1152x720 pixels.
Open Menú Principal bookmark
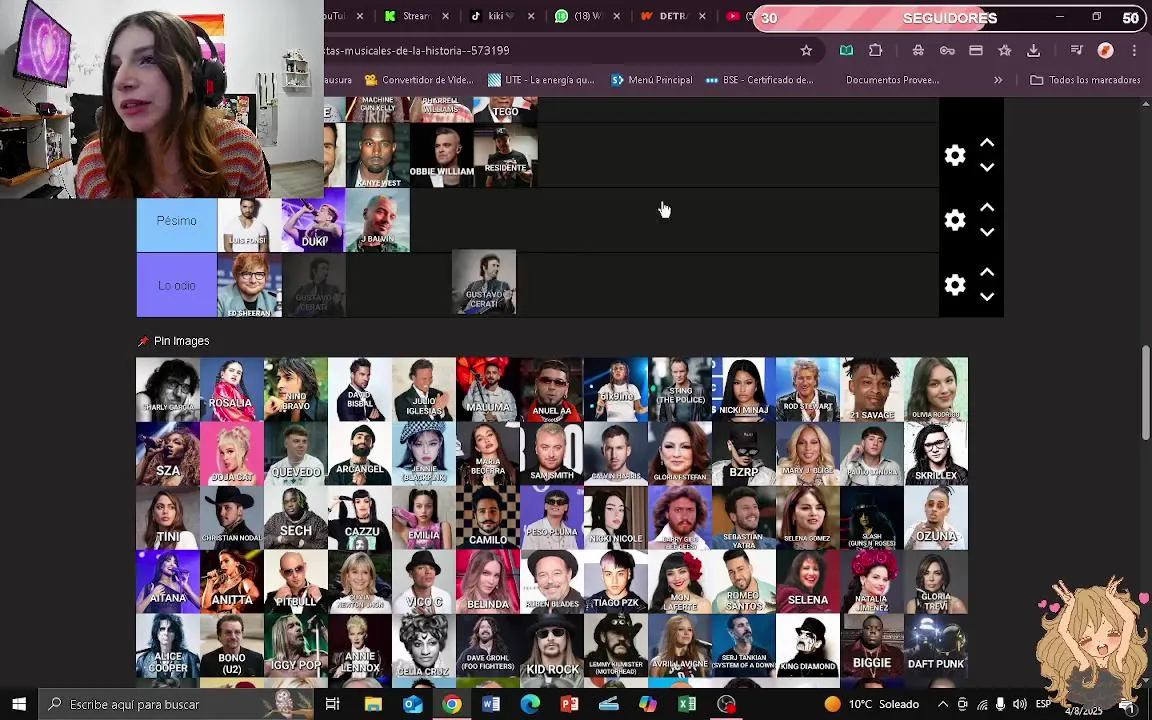click(x=652, y=80)
